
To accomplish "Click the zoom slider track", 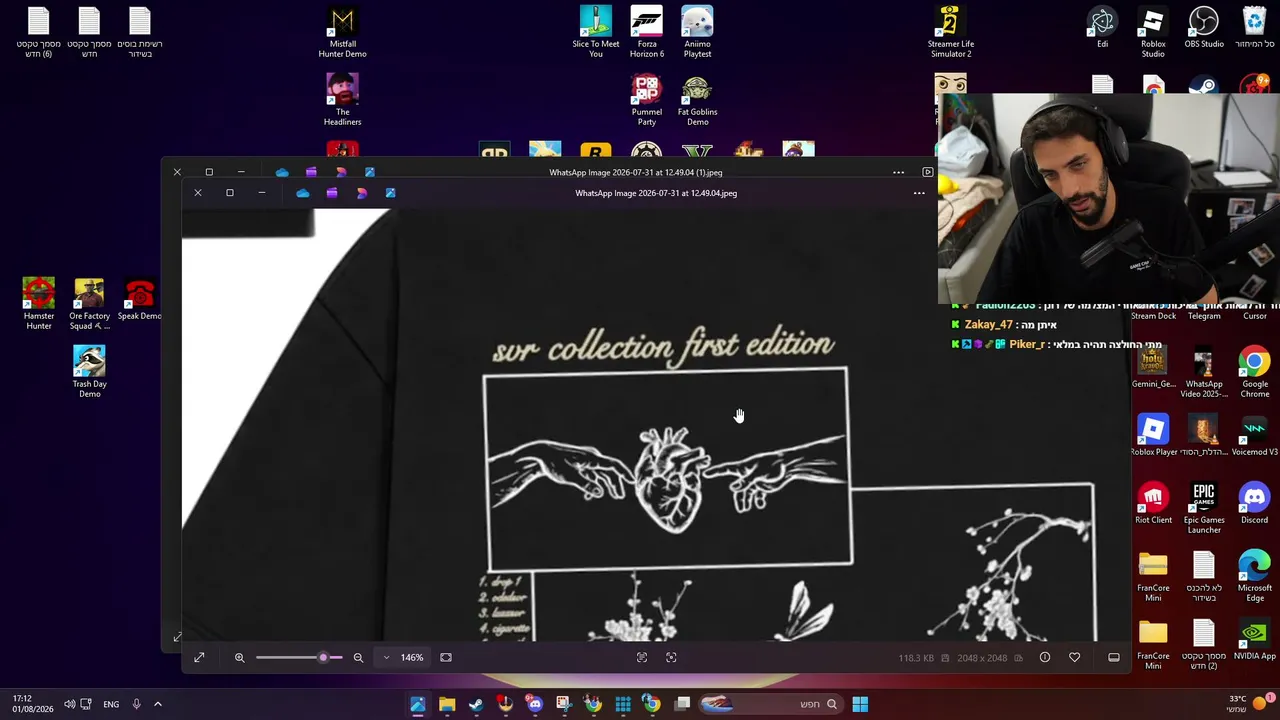I will (298, 657).
